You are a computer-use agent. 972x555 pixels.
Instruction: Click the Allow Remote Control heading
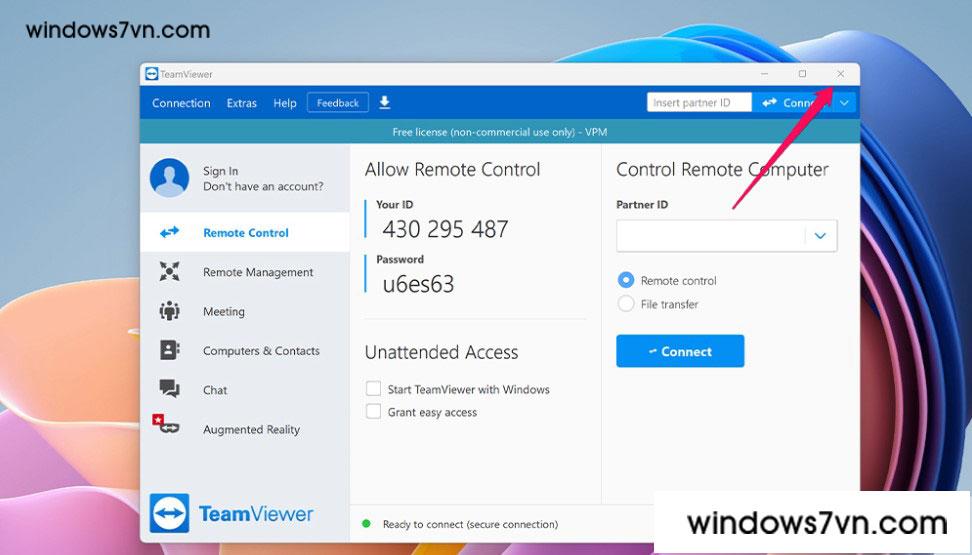coord(453,169)
